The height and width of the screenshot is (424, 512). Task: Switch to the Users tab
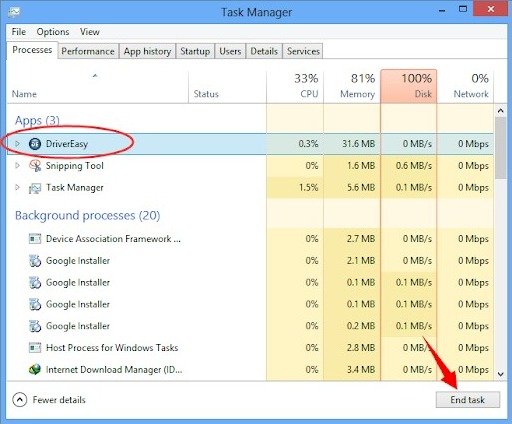230,51
